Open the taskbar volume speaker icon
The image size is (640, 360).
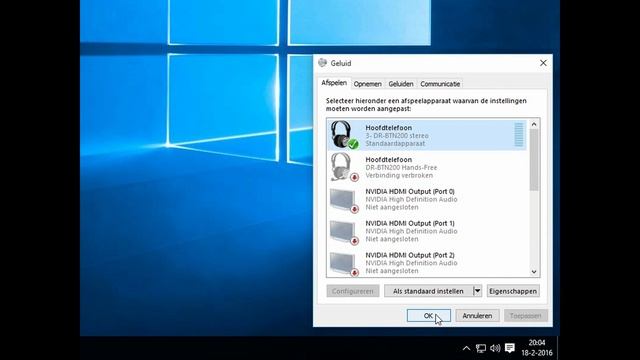495,348
